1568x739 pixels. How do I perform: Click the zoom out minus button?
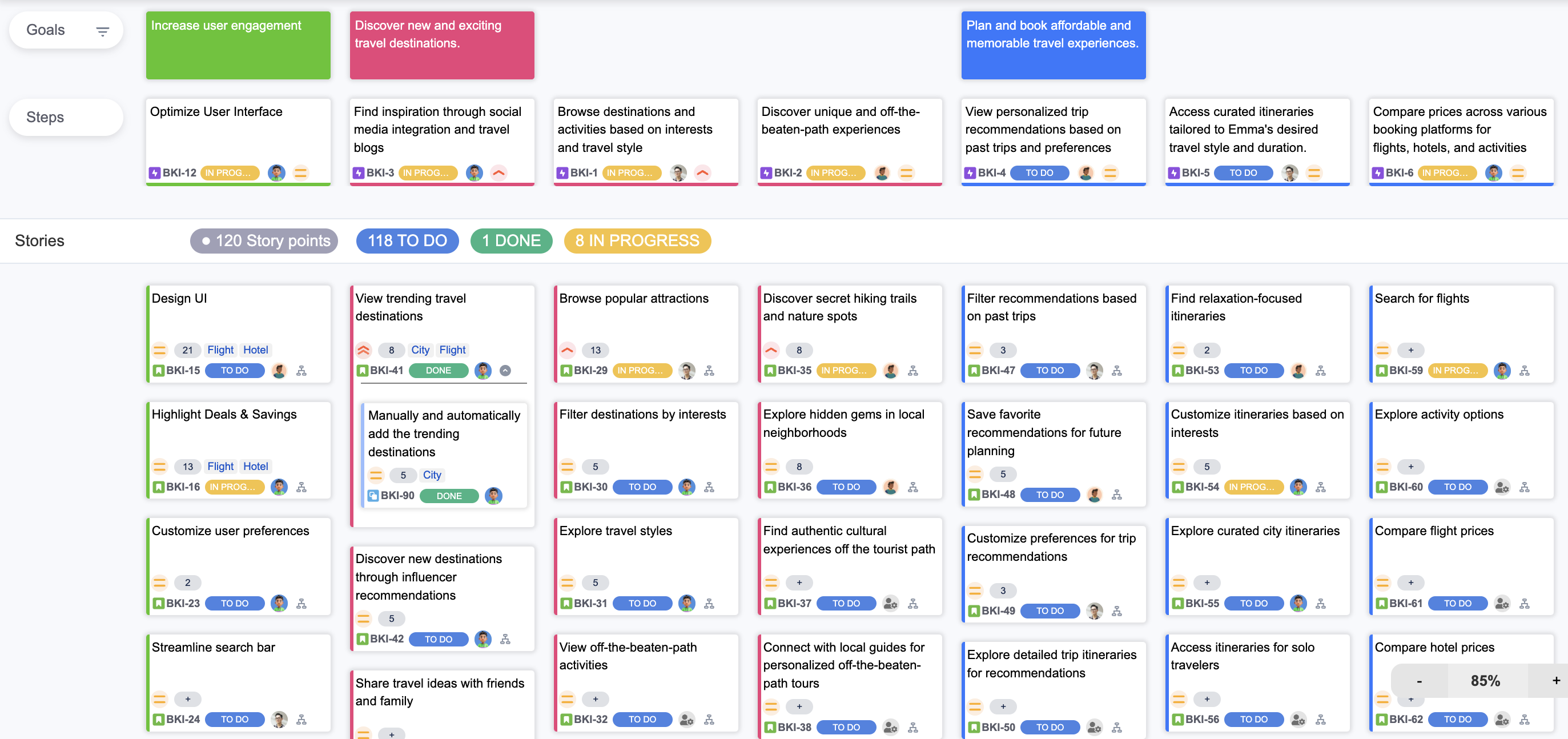pos(1419,681)
